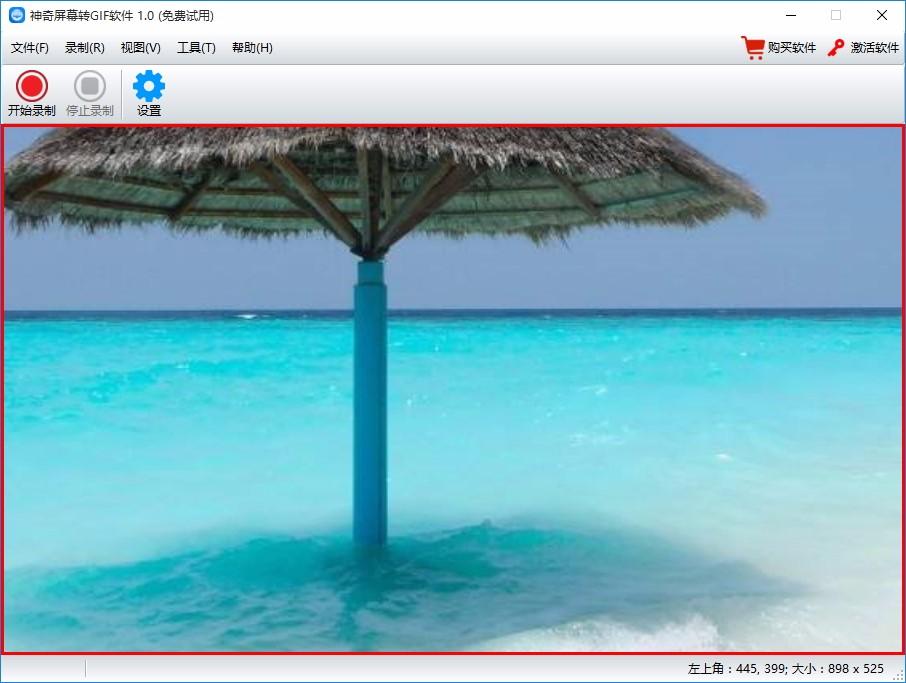Open the Help (帮助) menu
Viewport: 906px width, 683px height.
pos(252,48)
